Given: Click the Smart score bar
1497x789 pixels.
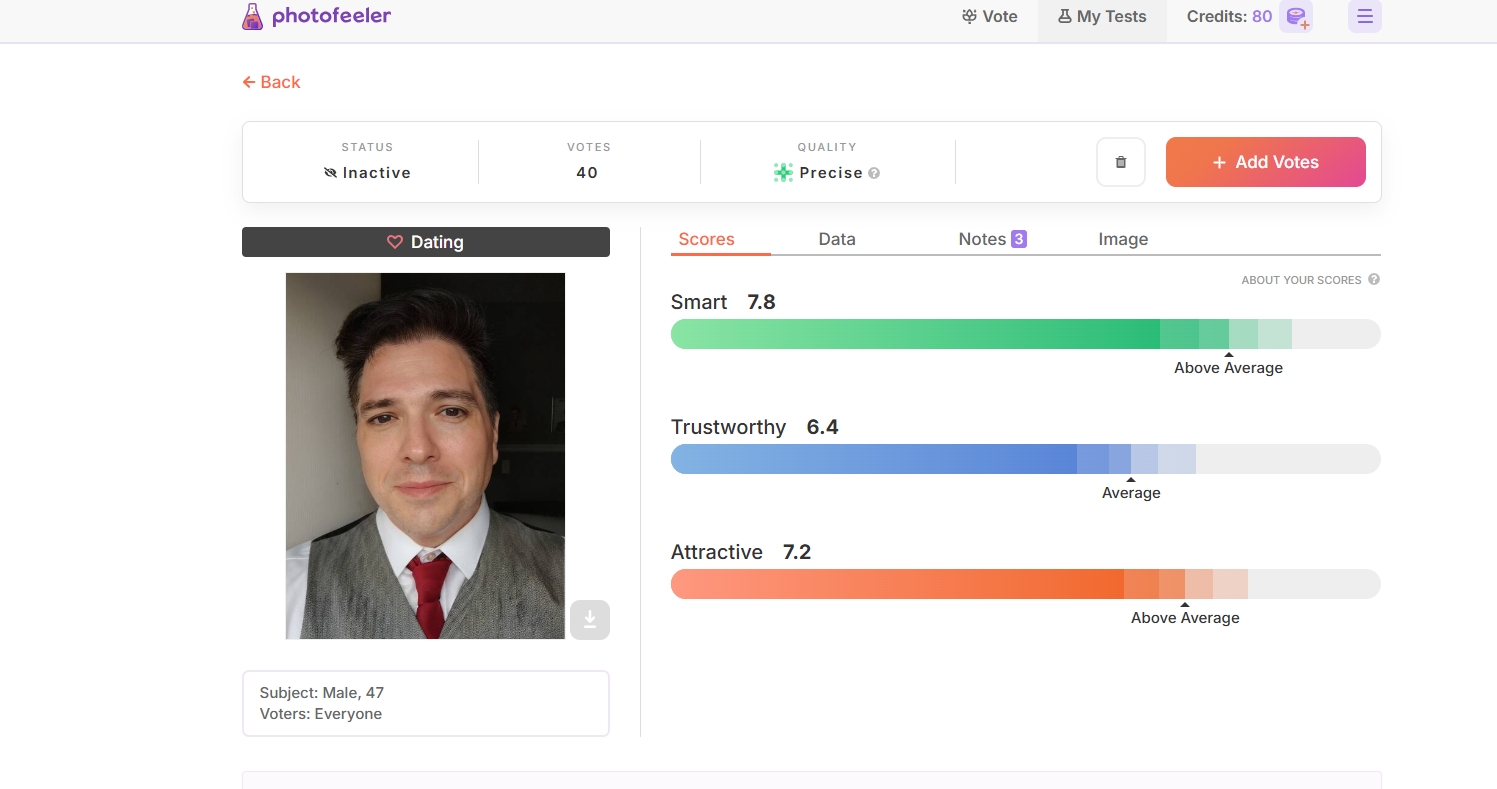Looking at the screenshot, I should tap(1025, 334).
